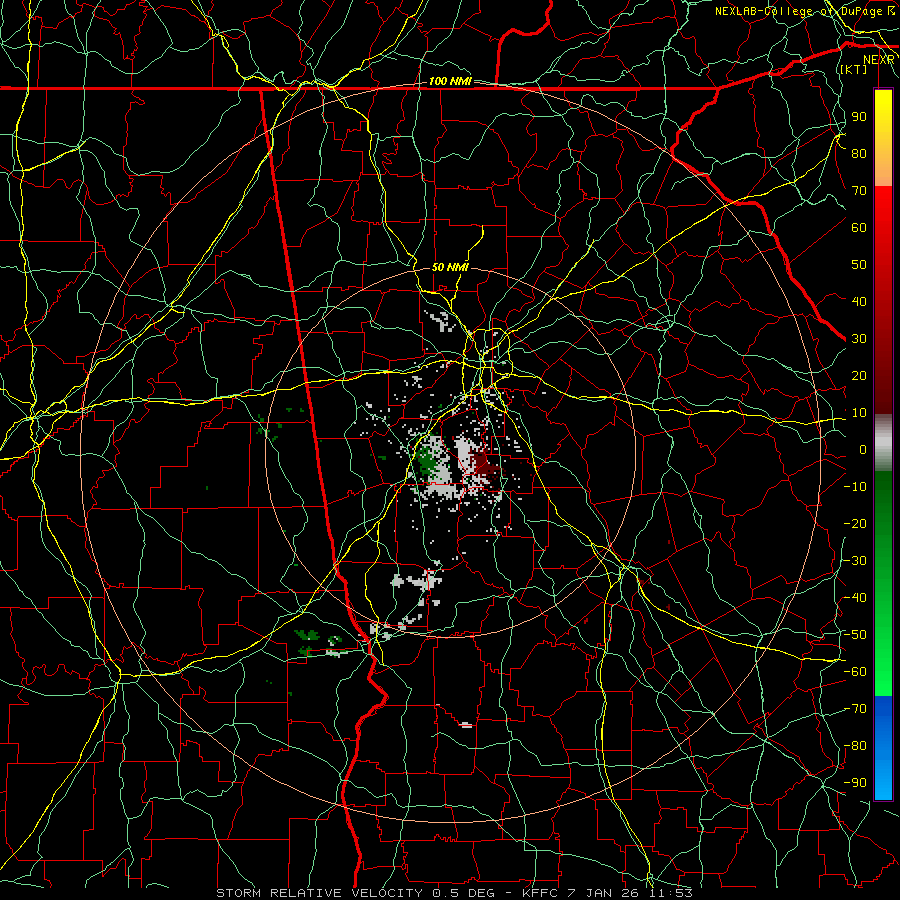Click the [KT] units label above the scale
Image resolution: width=900 pixels, height=900 pixels.
pyautogui.click(x=853, y=69)
